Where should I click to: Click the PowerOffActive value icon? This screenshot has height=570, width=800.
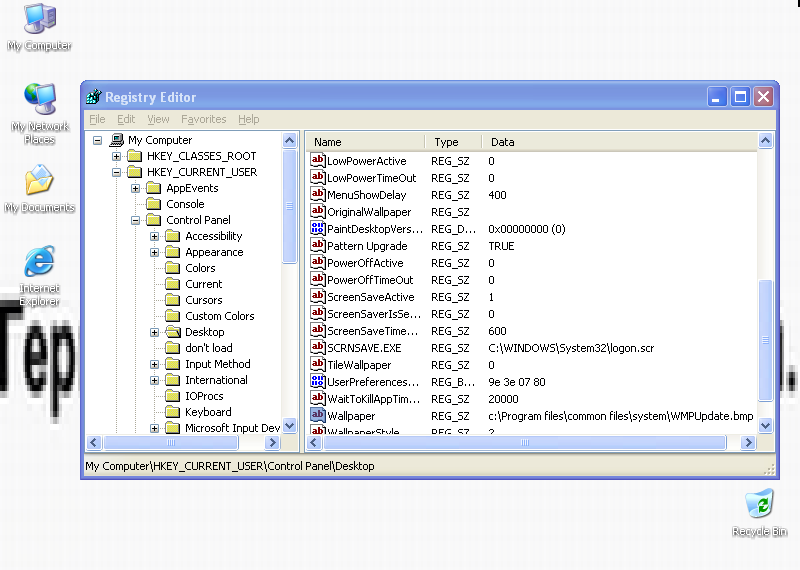[317, 262]
